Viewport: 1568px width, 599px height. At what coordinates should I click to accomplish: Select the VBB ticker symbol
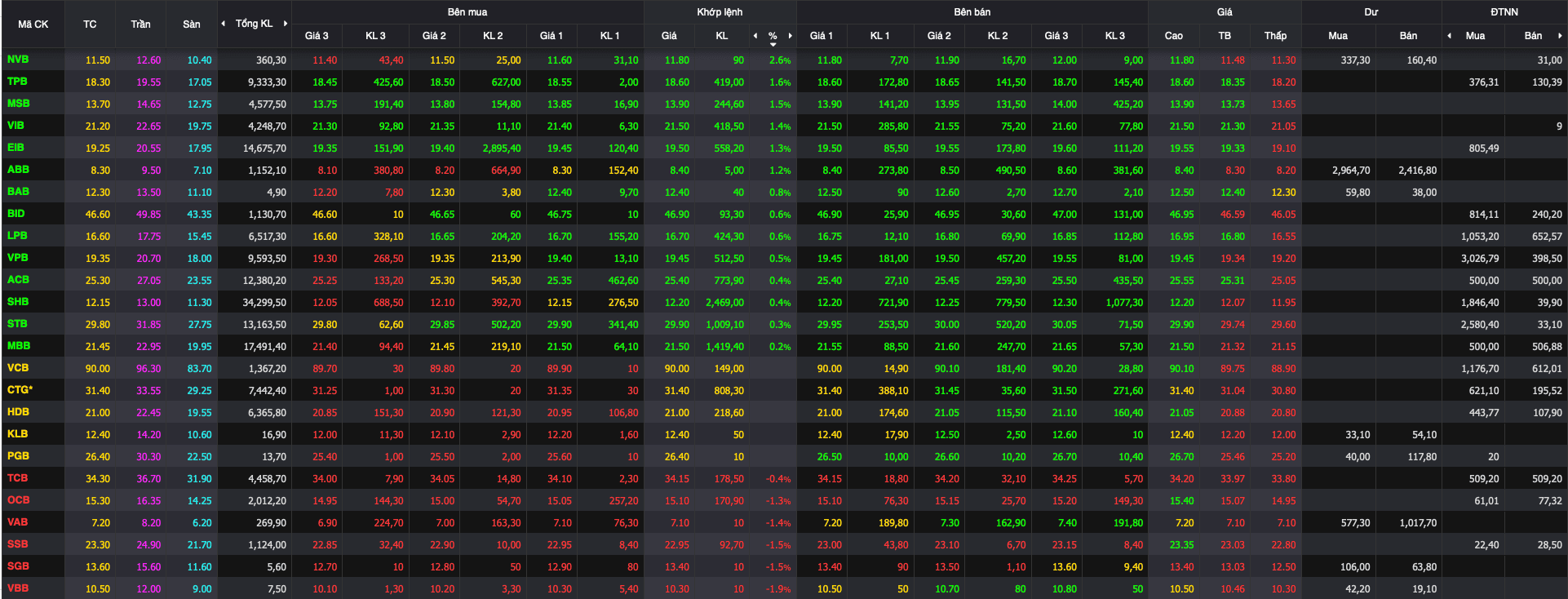tap(17, 588)
